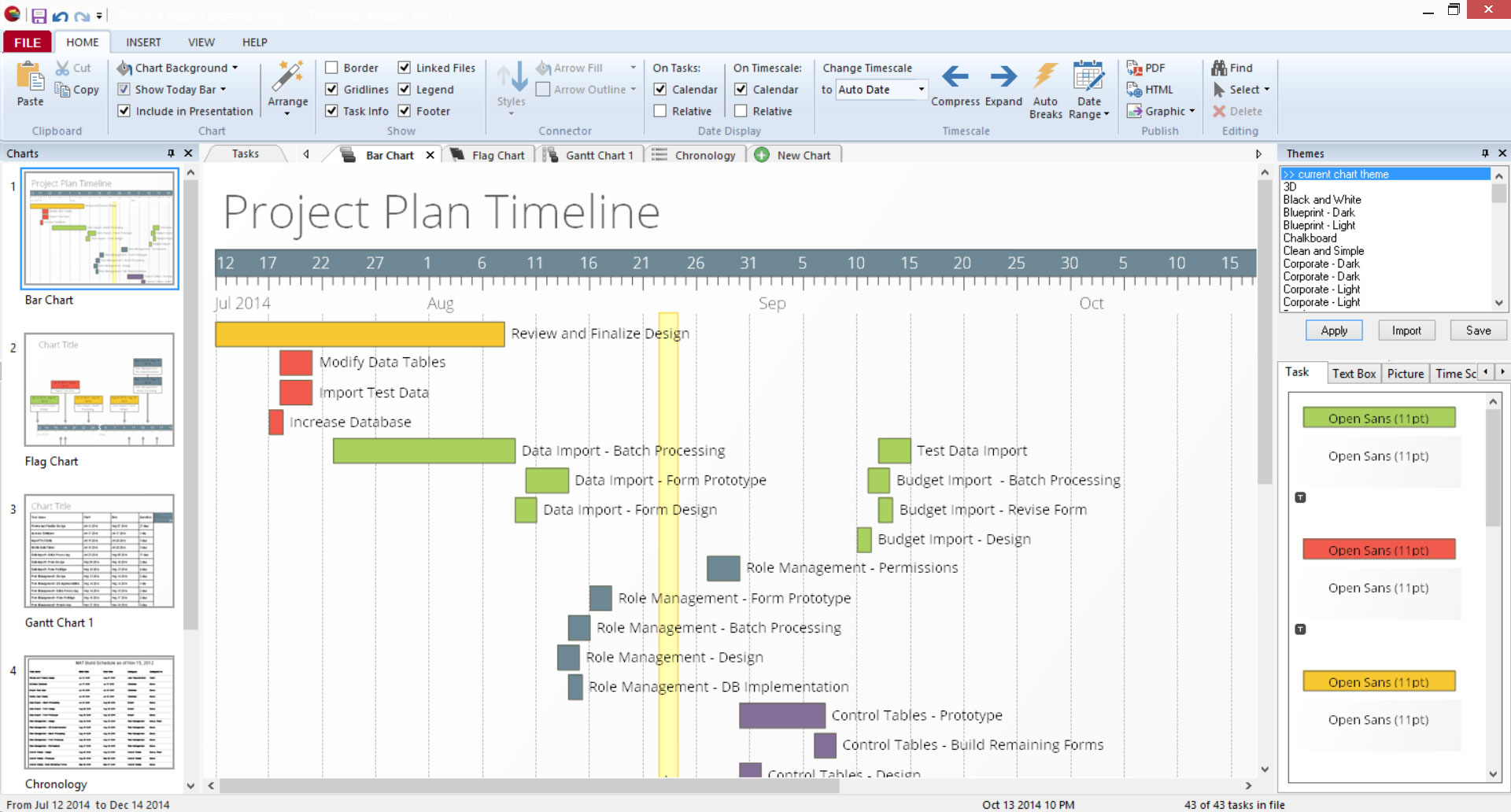Enable the Border checkbox

coord(331,68)
